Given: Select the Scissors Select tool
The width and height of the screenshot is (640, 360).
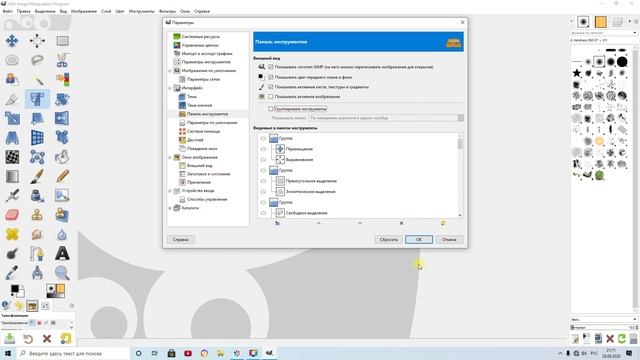Looking at the screenshot, I should (62, 60).
